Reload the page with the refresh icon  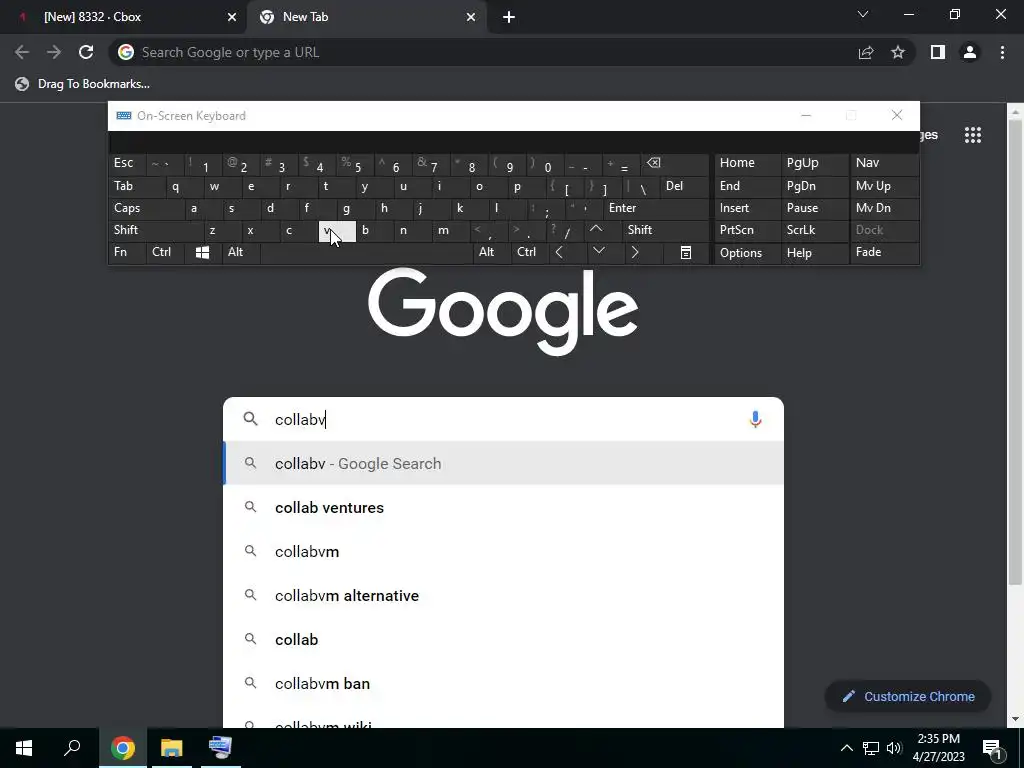[86, 52]
